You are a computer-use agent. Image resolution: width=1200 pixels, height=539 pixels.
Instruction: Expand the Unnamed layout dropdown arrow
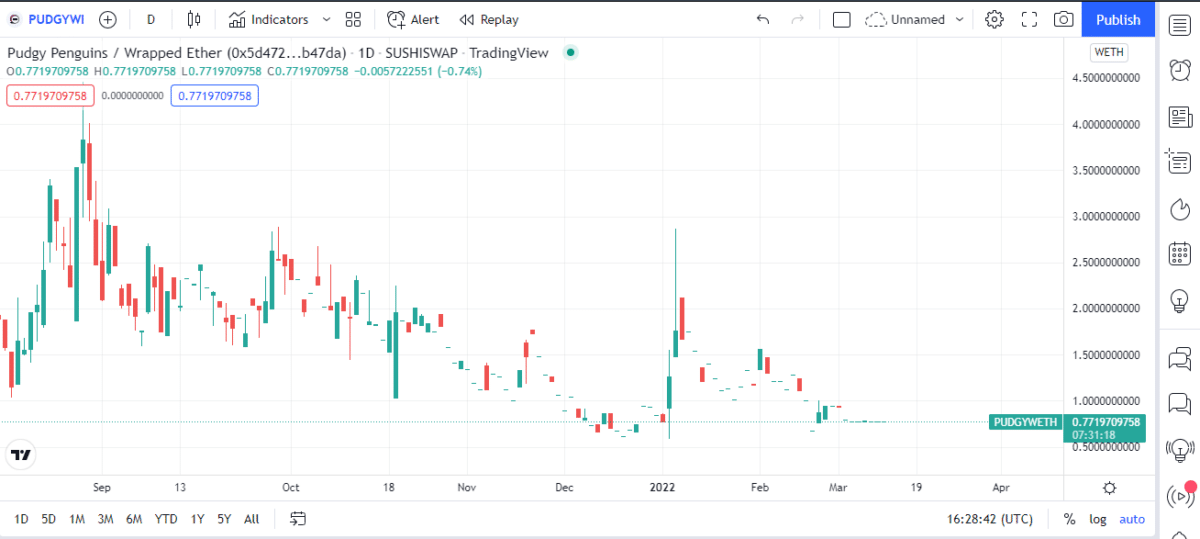tap(960, 19)
